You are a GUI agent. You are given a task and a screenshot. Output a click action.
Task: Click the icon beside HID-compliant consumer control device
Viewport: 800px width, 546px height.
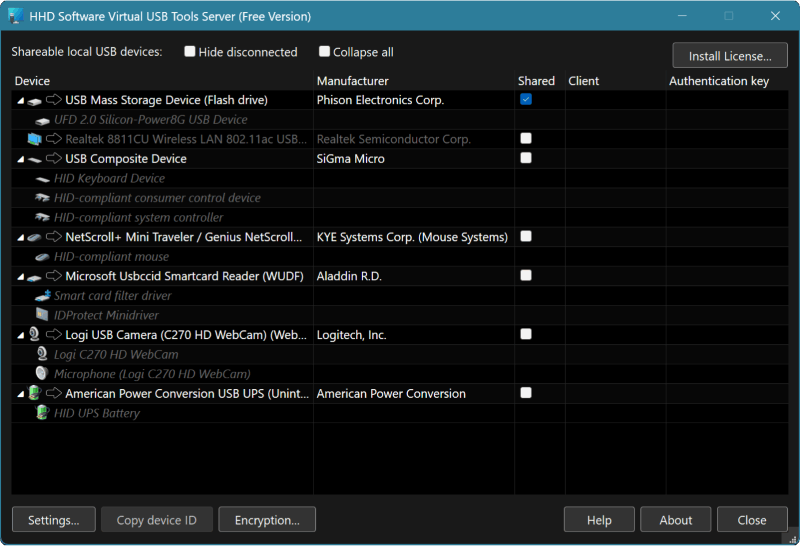click(42, 198)
